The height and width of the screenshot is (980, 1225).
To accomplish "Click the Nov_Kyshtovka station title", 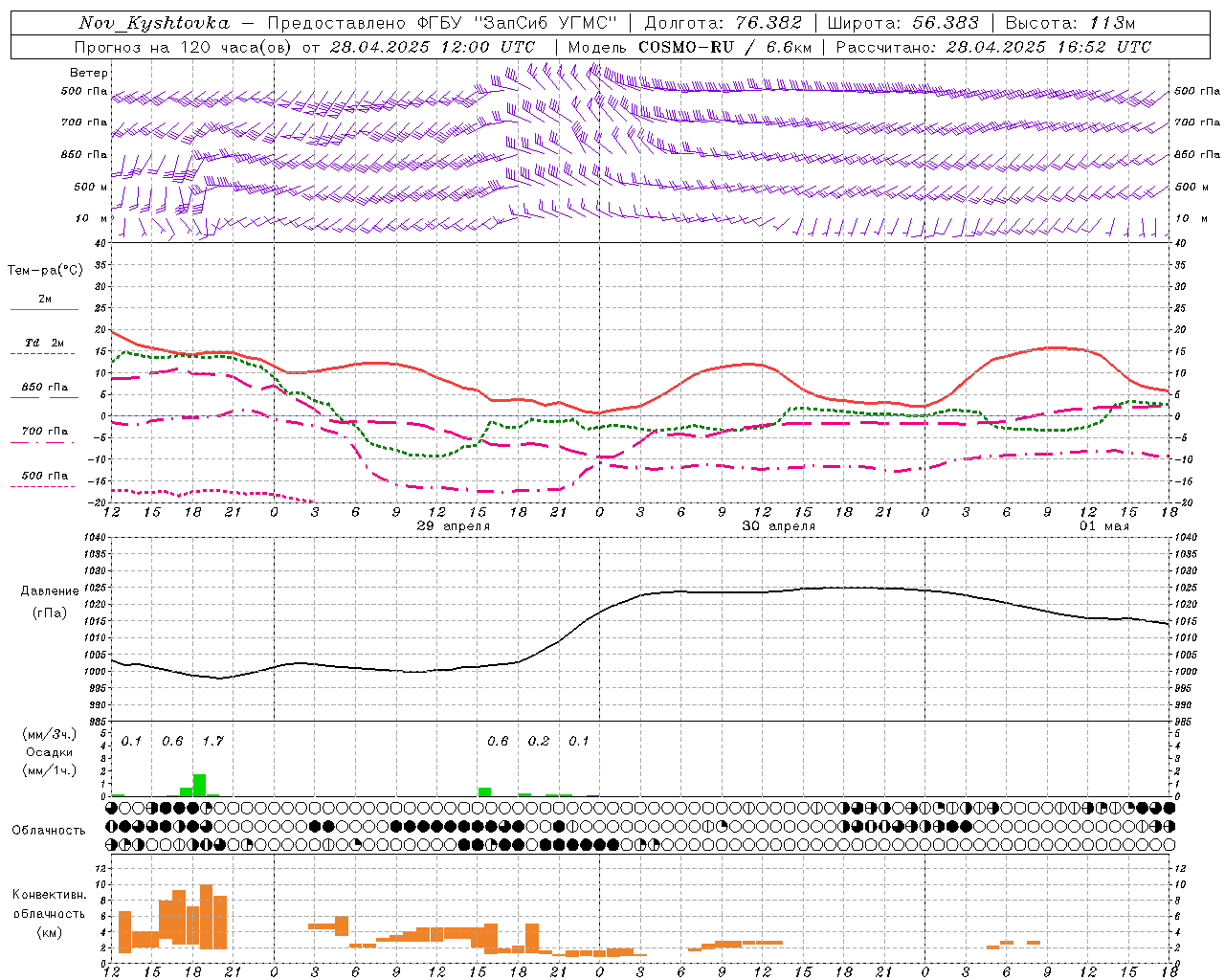I will click(154, 23).
